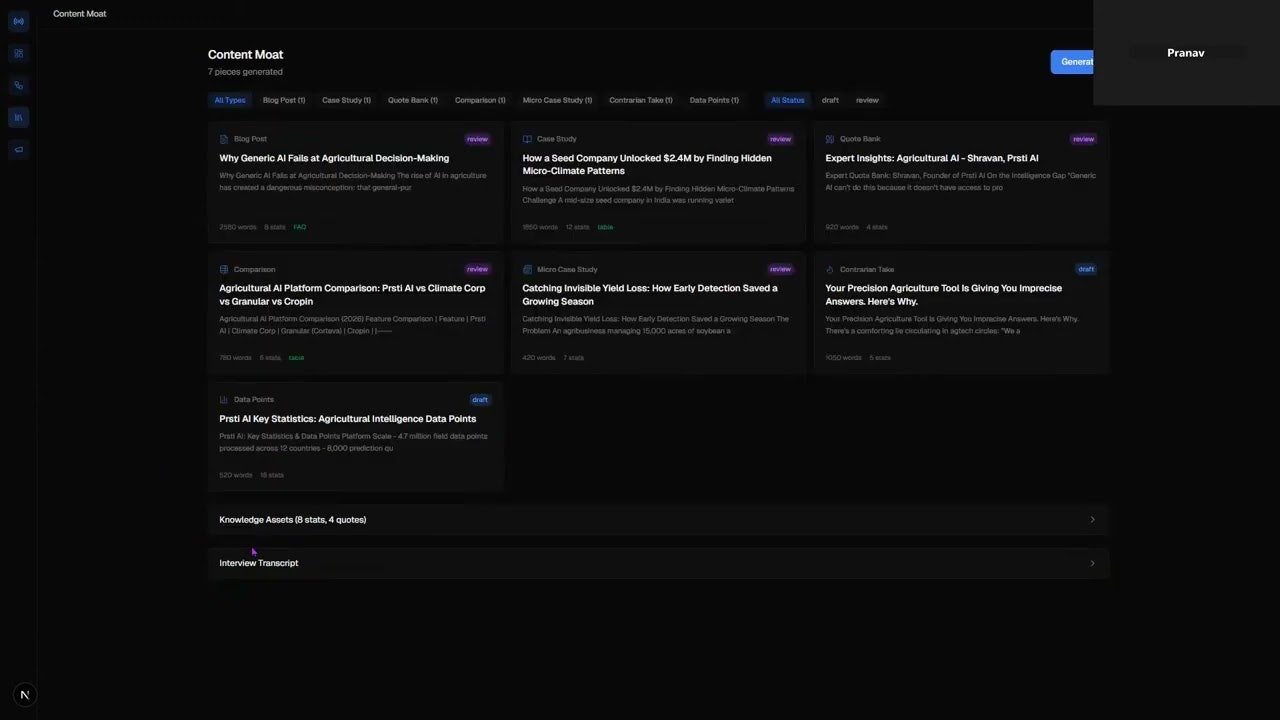Image resolution: width=1280 pixels, height=720 pixels.
Task: Click the round N logo badge
Action: tap(25, 695)
